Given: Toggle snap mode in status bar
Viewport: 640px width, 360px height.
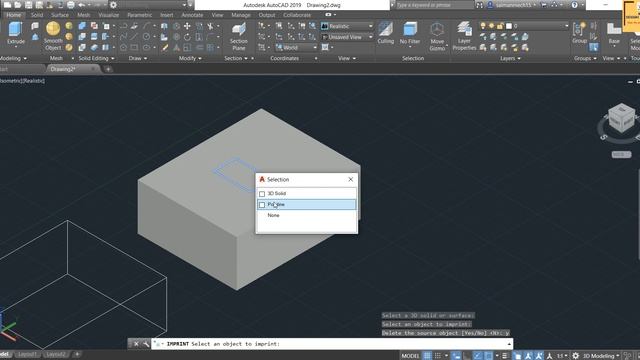Looking at the screenshot, I should coord(438,356).
